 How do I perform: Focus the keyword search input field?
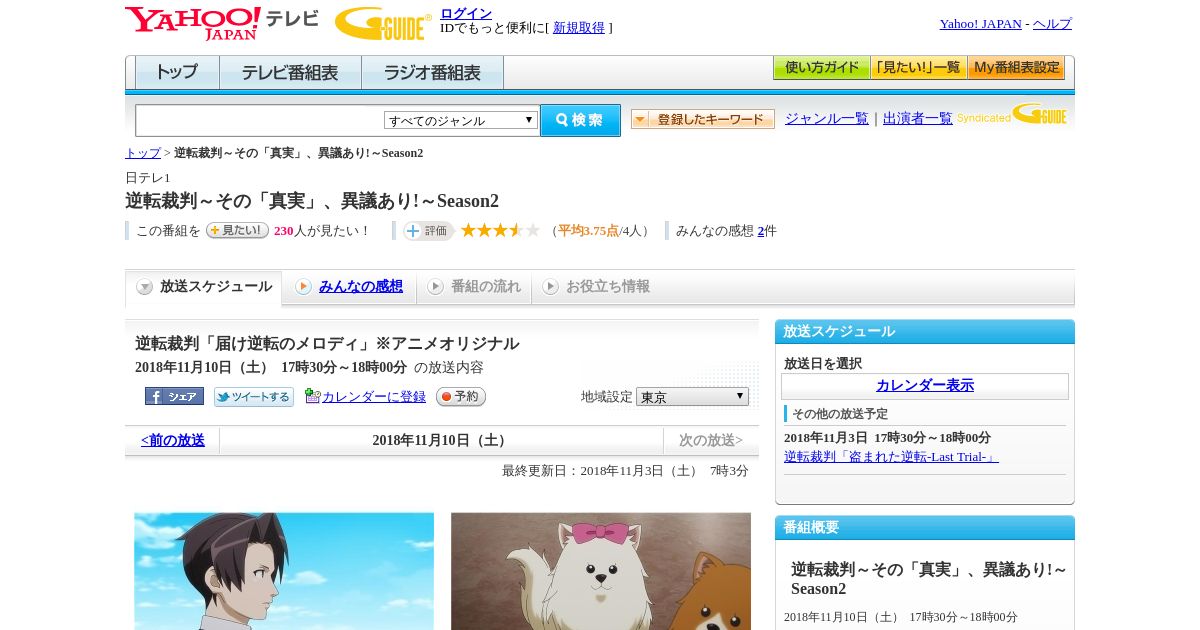point(260,120)
